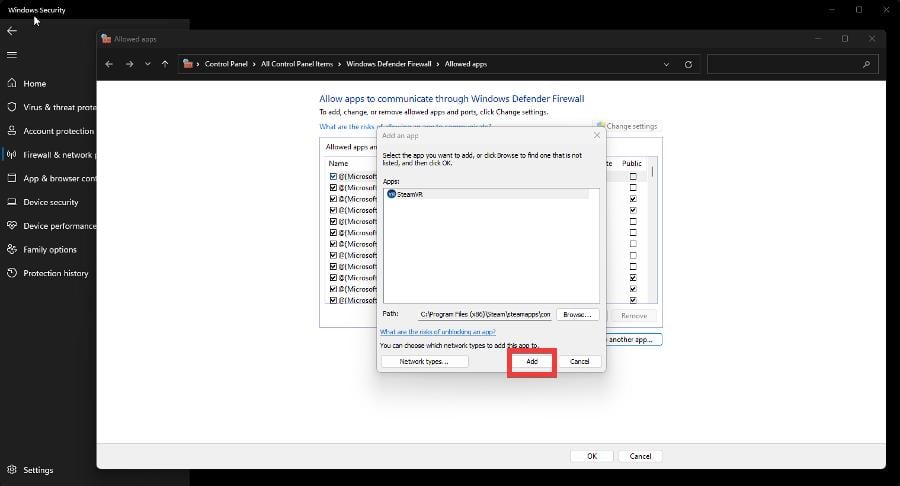Open Device security section
This screenshot has width=900, height=486.
[51, 203]
